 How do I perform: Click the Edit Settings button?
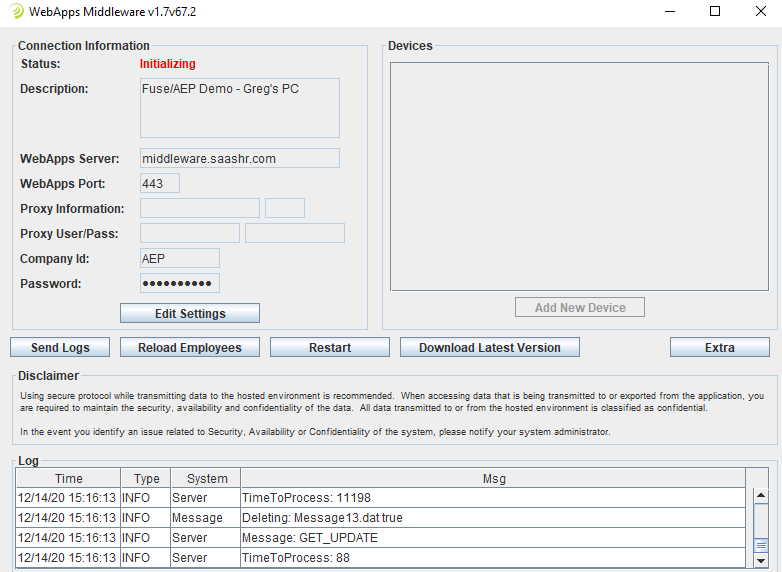[190, 314]
